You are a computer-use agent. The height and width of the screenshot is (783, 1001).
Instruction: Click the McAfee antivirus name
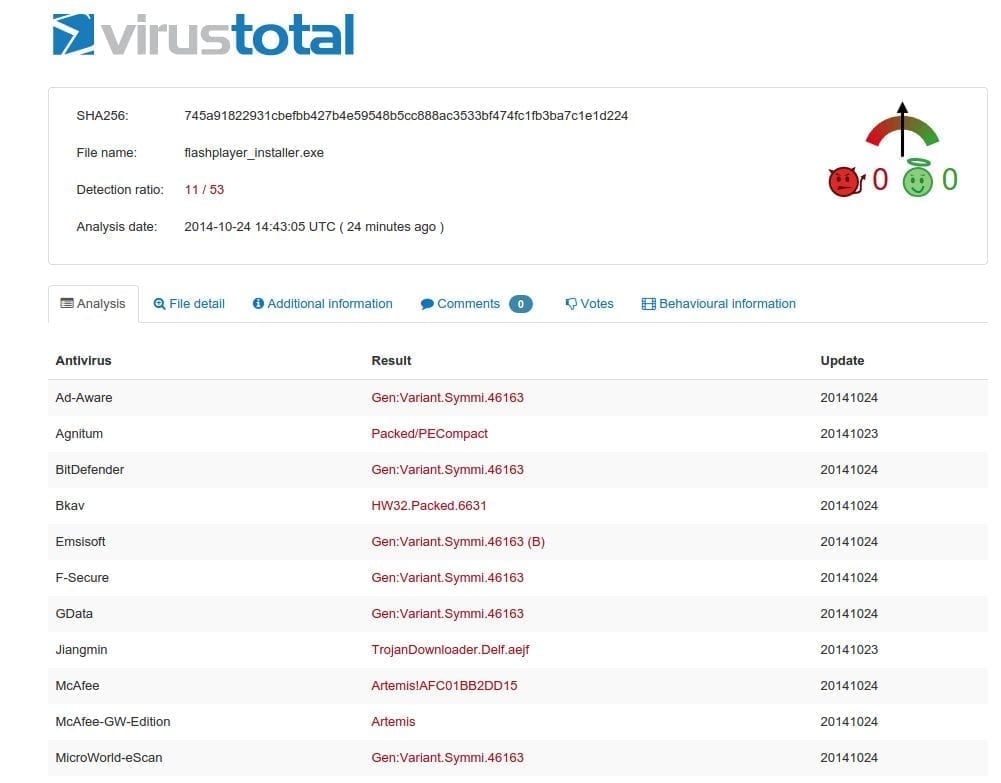click(77, 685)
